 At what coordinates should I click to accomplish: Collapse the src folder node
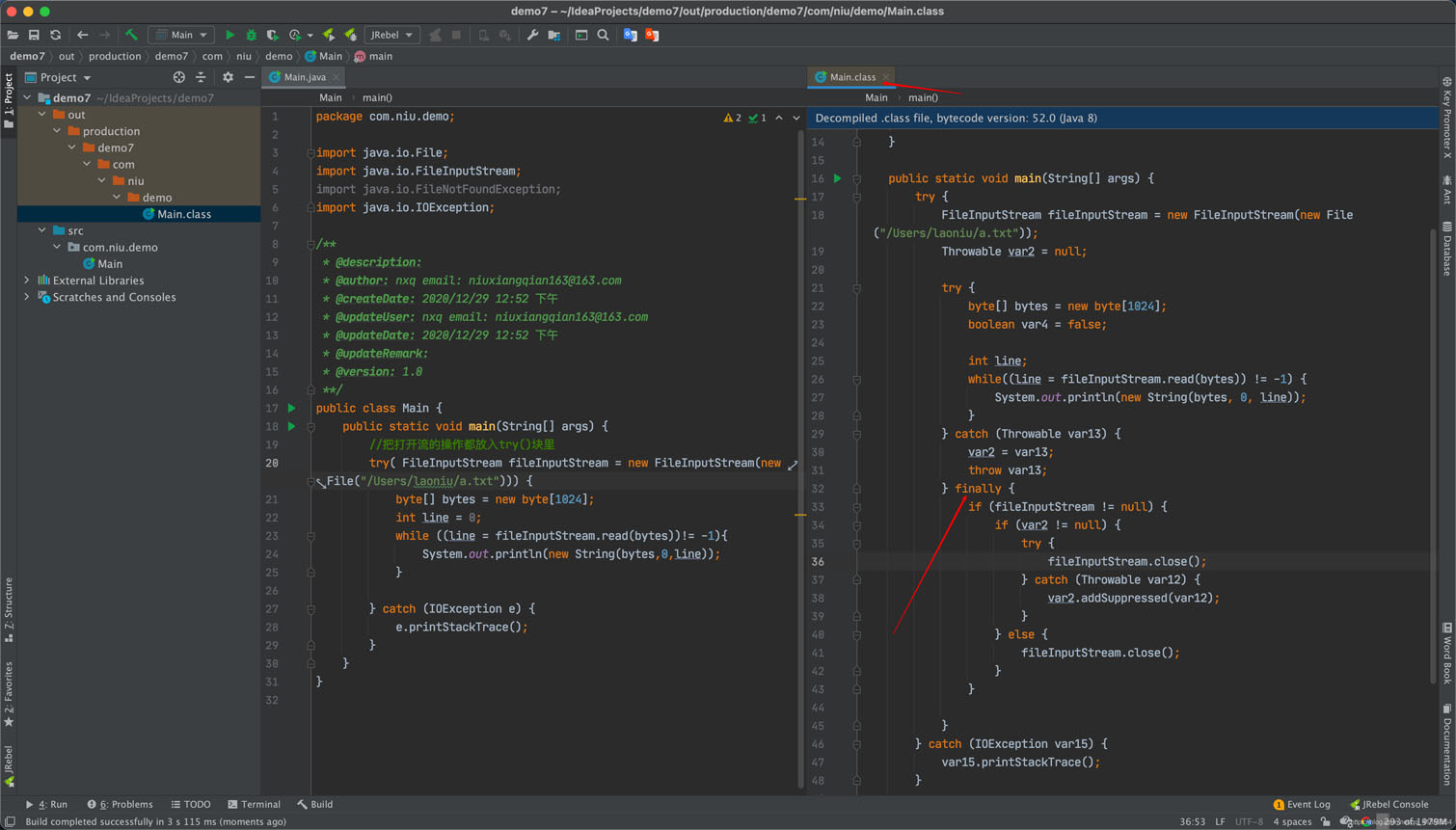pos(42,230)
